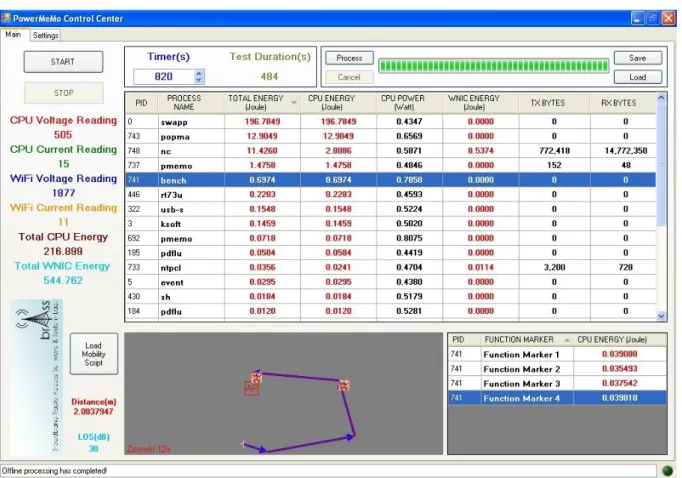Click the top-right waypoint node on map
This screenshot has width=682, height=478.
tap(344, 385)
